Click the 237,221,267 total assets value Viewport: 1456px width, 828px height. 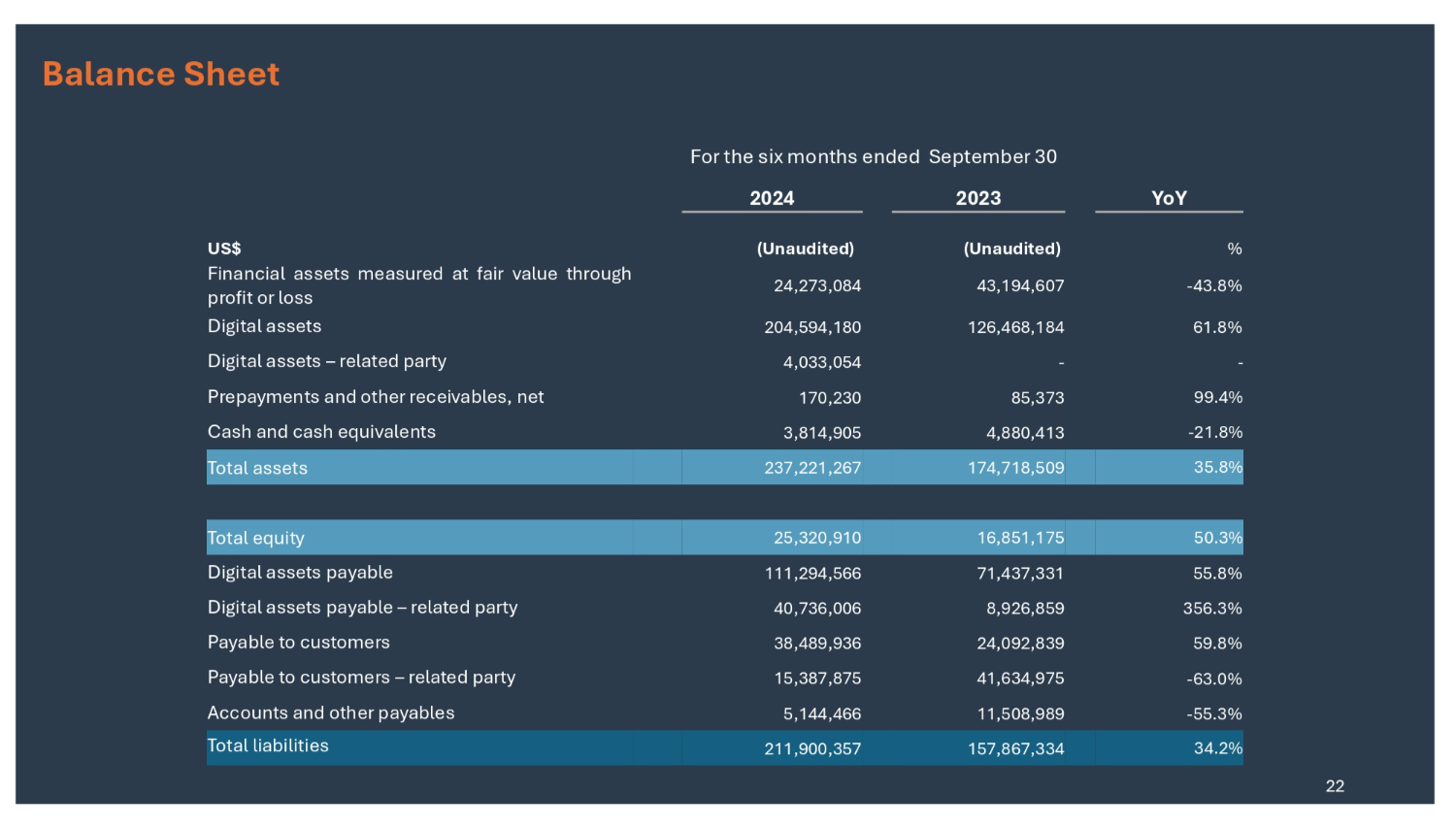(812, 468)
